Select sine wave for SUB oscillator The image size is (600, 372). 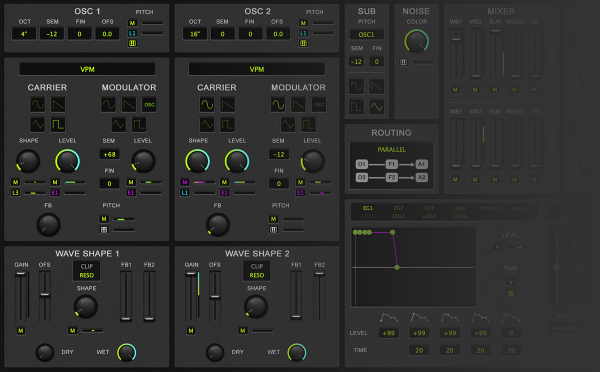356,87
